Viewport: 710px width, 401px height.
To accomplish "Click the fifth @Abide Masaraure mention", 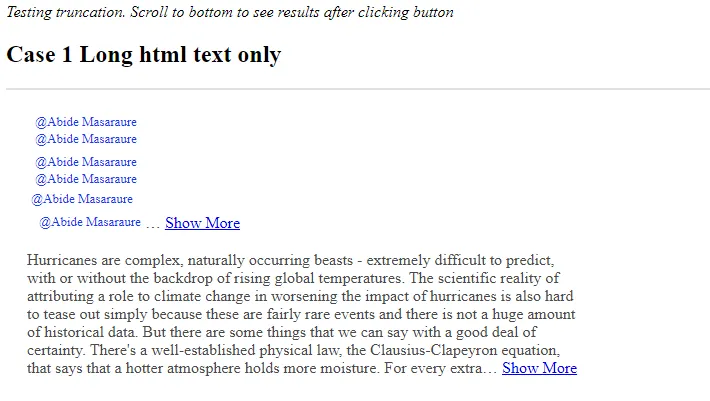I will point(82,199).
